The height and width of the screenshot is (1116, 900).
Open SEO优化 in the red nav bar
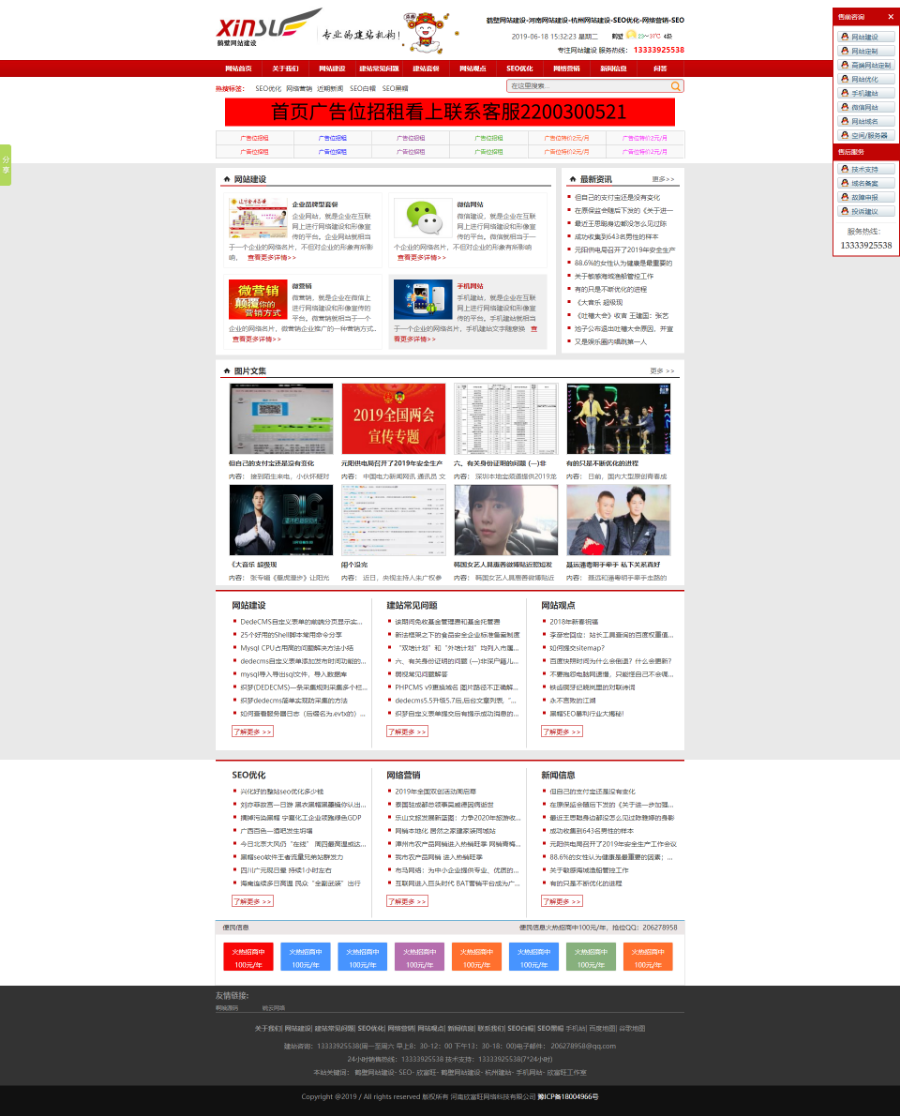[519, 69]
